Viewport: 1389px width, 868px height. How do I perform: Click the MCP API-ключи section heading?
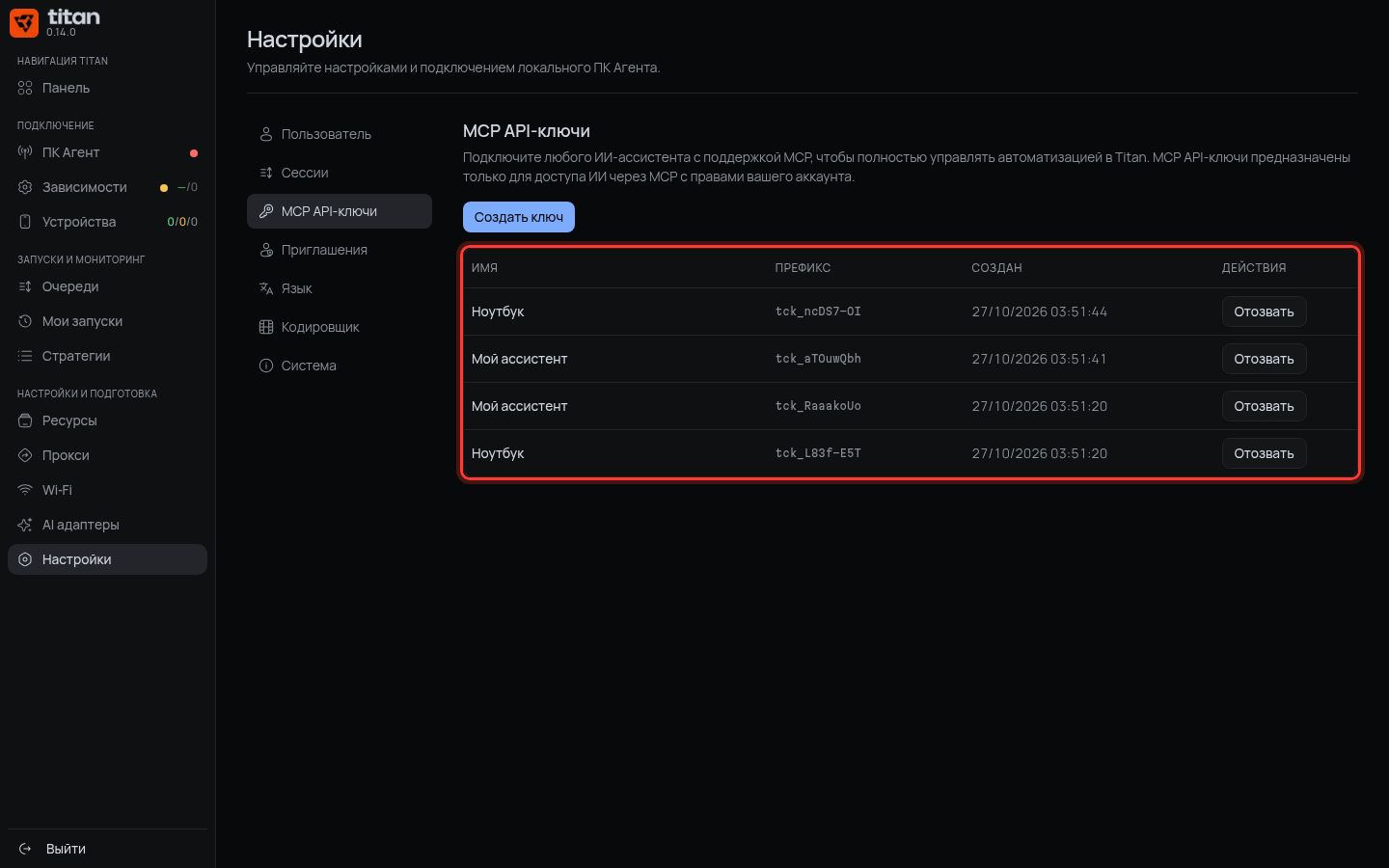click(x=527, y=131)
